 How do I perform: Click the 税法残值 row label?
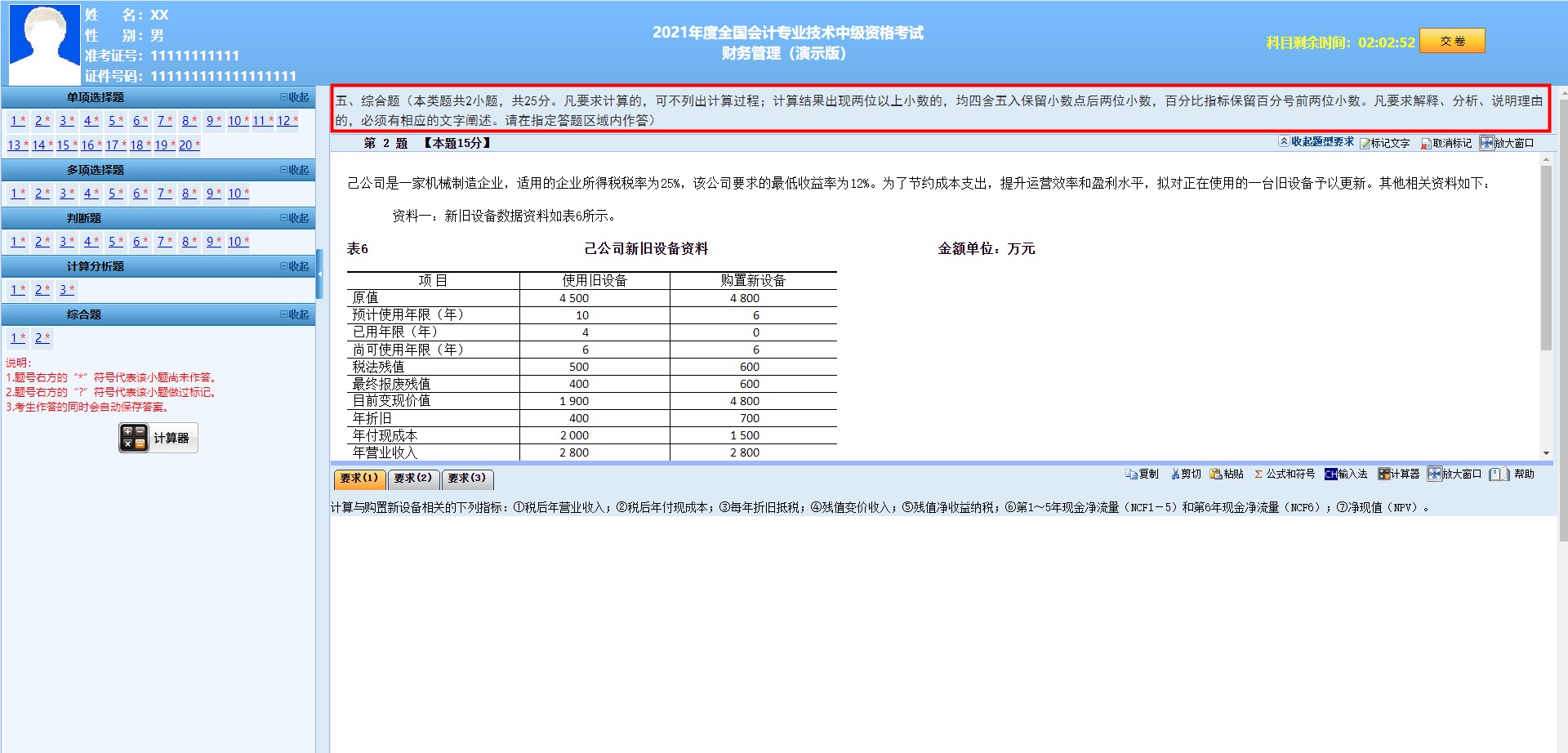(x=378, y=367)
